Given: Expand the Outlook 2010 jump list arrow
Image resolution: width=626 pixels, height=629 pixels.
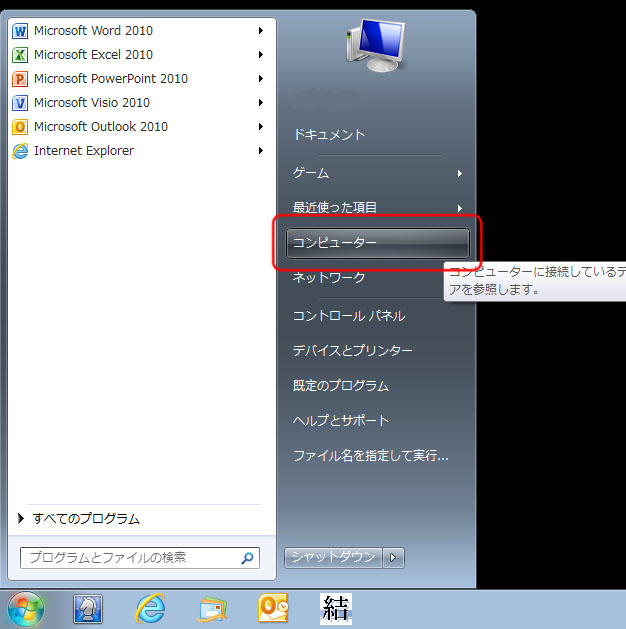Looking at the screenshot, I should click(261, 127).
